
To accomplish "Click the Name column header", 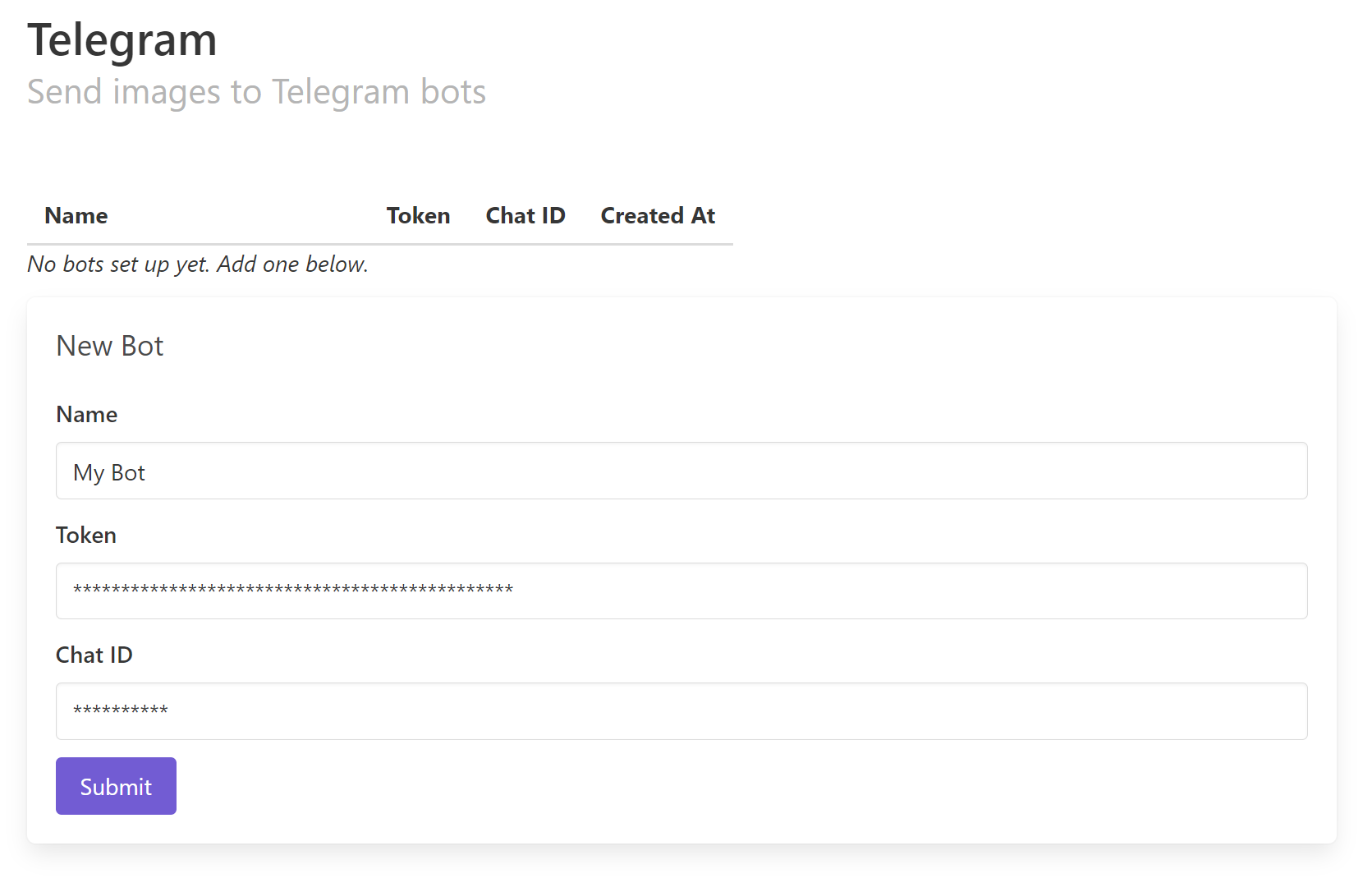I will (x=76, y=215).
